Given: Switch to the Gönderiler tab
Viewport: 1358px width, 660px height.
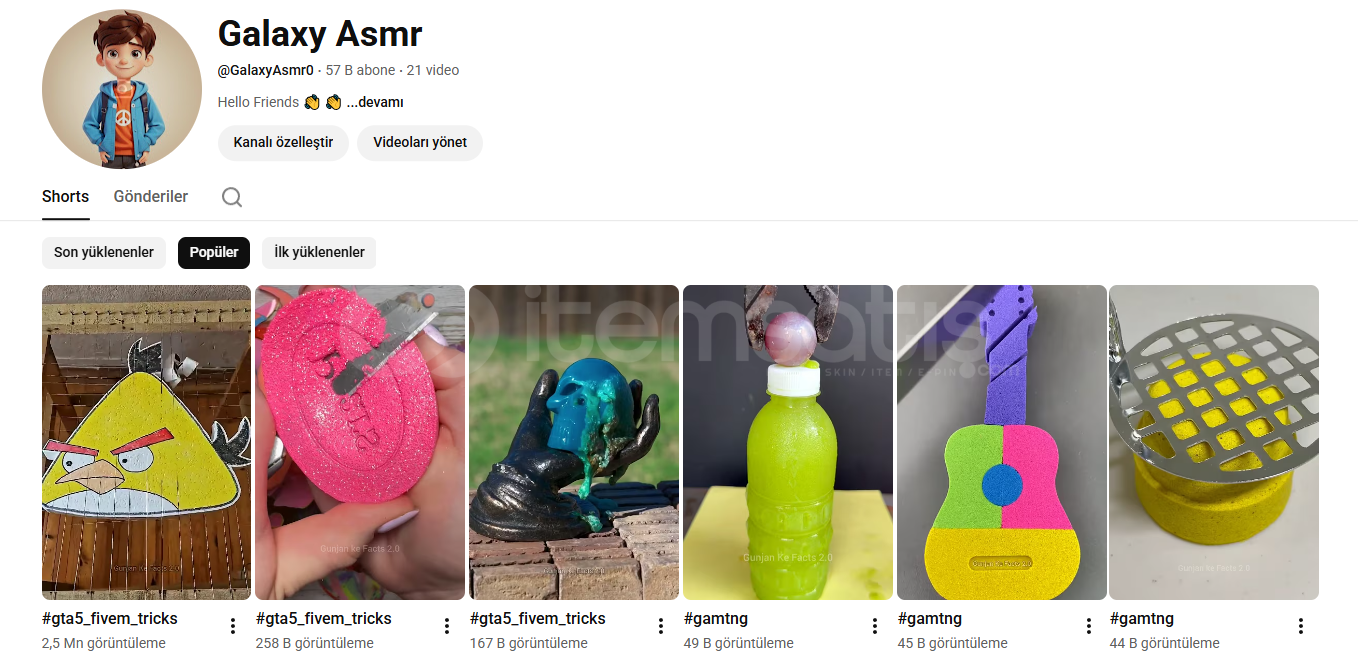Looking at the screenshot, I should (x=151, y=197).
